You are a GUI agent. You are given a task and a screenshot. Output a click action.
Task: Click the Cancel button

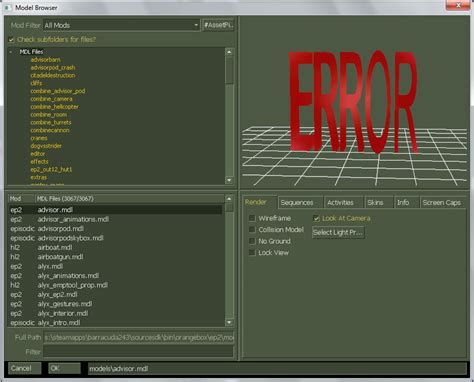(x=25, y=368)
